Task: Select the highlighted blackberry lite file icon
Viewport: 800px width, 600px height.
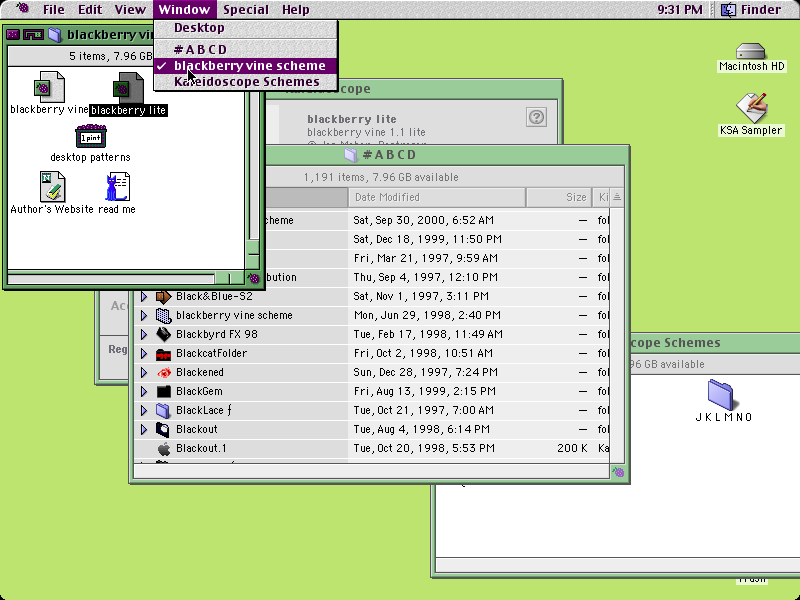Action: tap(128, 88)
